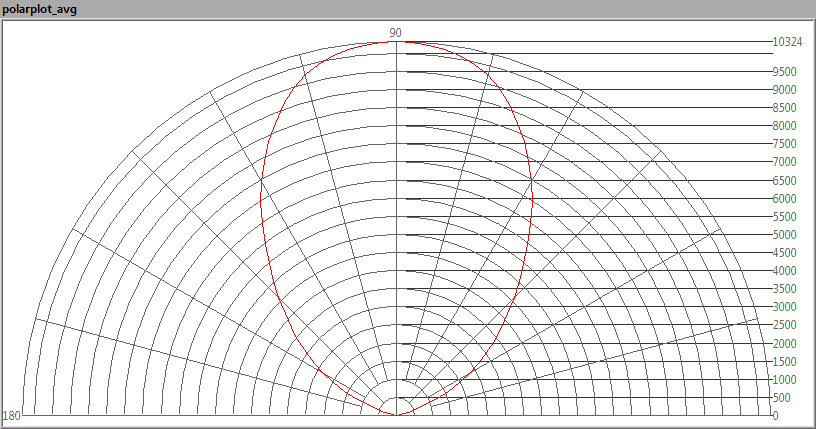Click the 9000 radial scale label

[x=784, y=90]
